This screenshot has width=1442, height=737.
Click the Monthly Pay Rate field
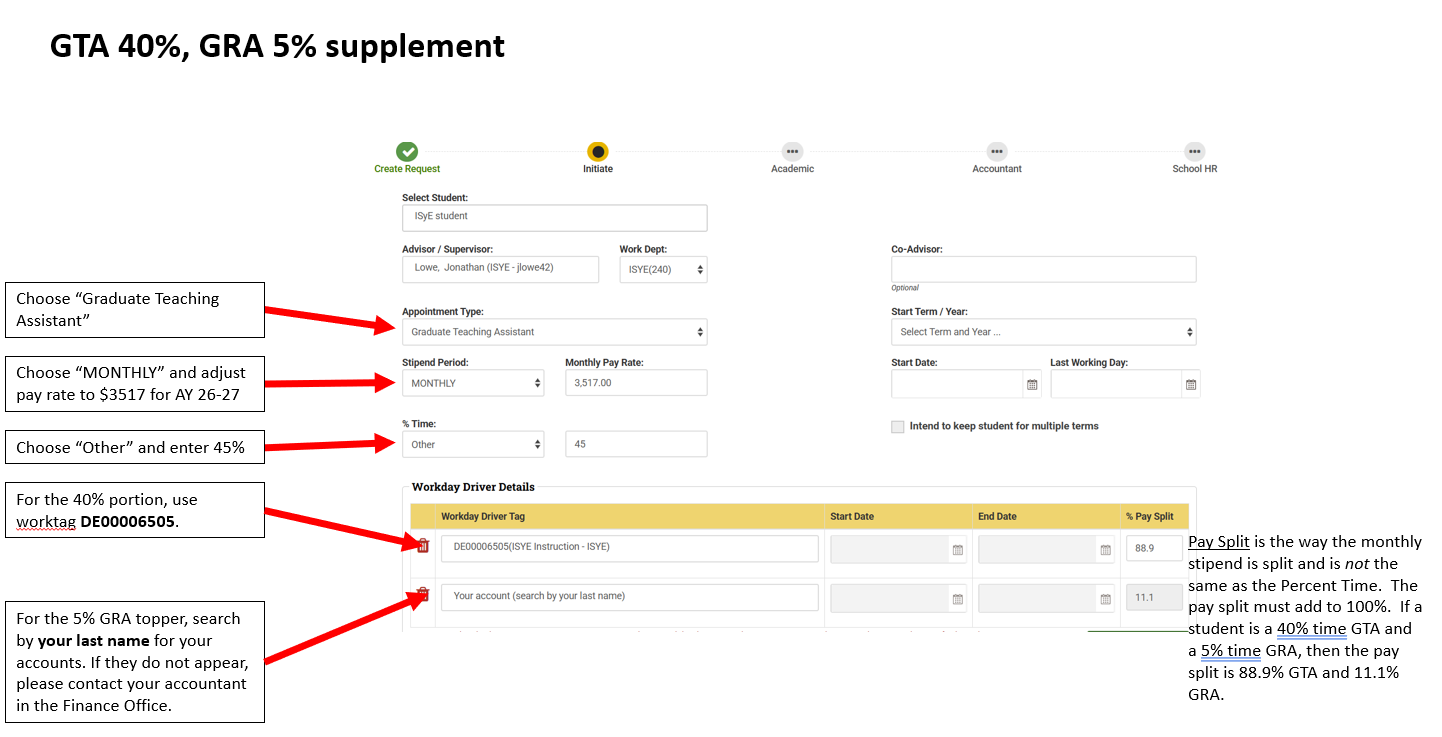[636, 383]
